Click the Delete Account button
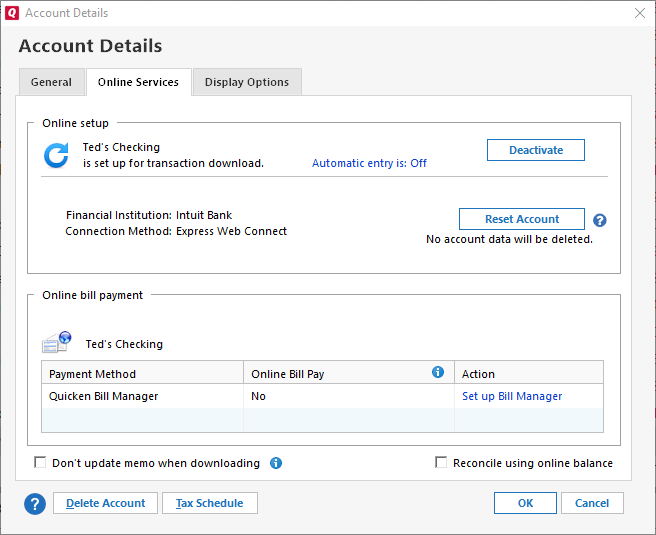The image size is (656, 535). point(105,503)
